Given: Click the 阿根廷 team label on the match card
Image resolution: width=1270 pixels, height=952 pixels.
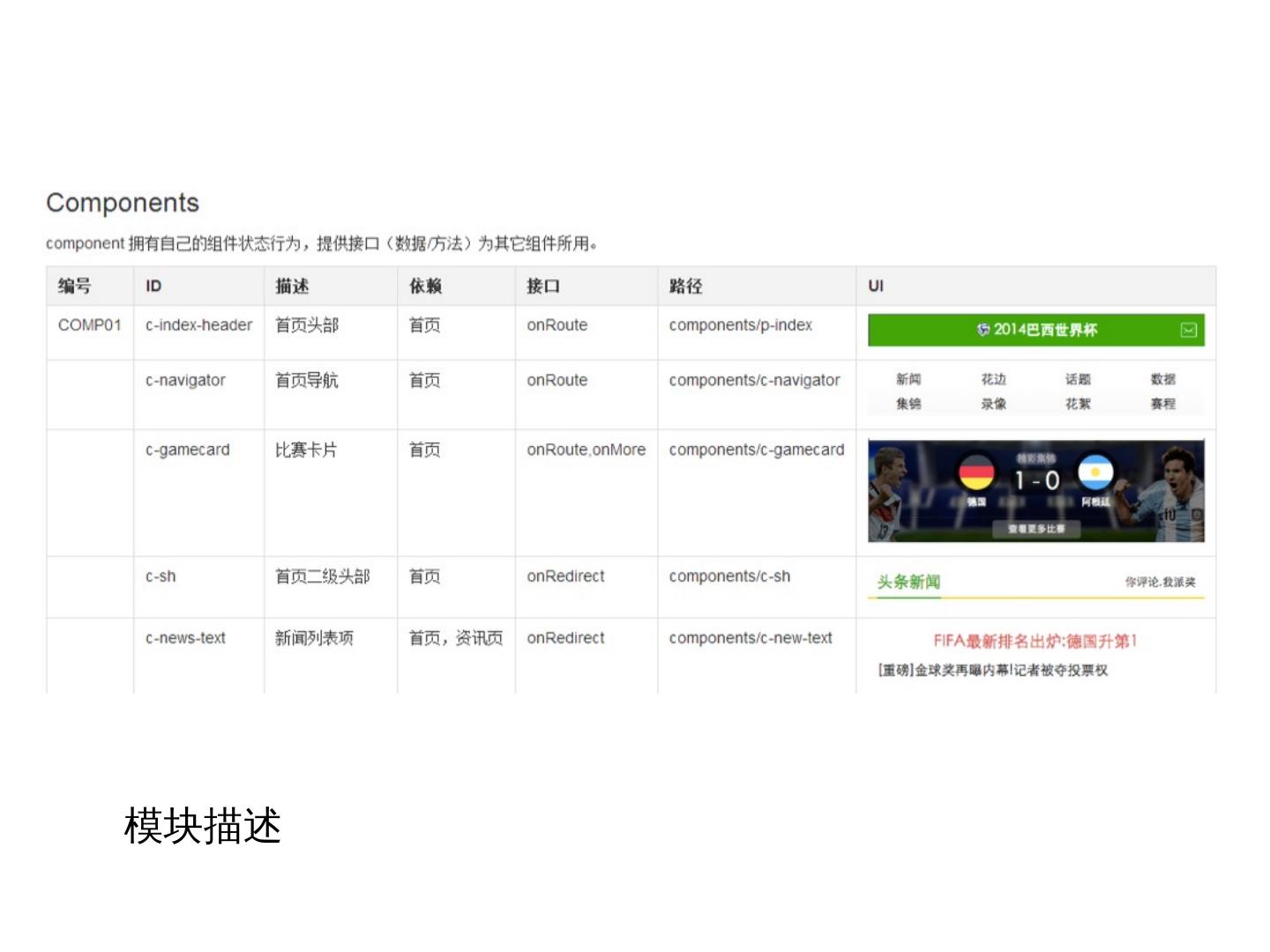Looking at the screenshot, I should click(x=1095, y=502).
